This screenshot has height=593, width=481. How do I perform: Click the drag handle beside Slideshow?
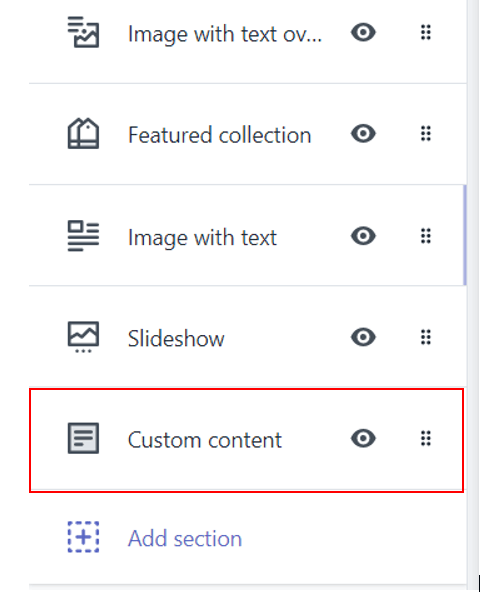(x=426, y=337)
